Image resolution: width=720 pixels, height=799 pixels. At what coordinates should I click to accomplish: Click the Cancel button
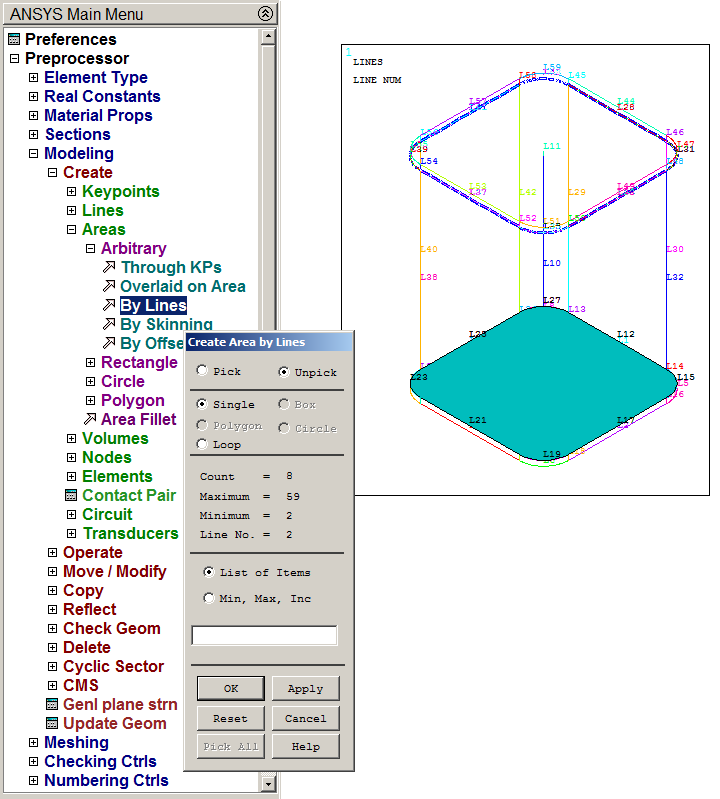(305, 718)
